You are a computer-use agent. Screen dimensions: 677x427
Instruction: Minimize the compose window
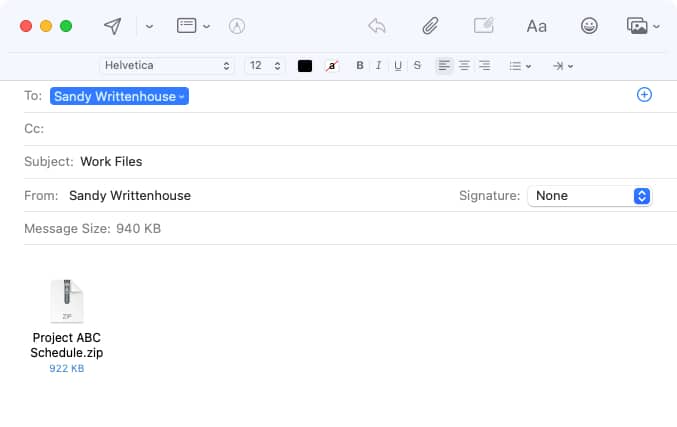46,26
